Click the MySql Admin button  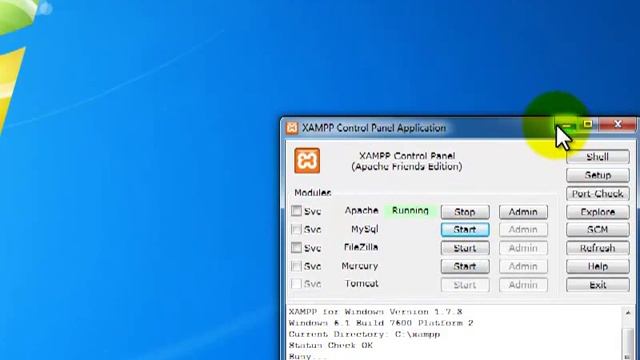[523, 229]
